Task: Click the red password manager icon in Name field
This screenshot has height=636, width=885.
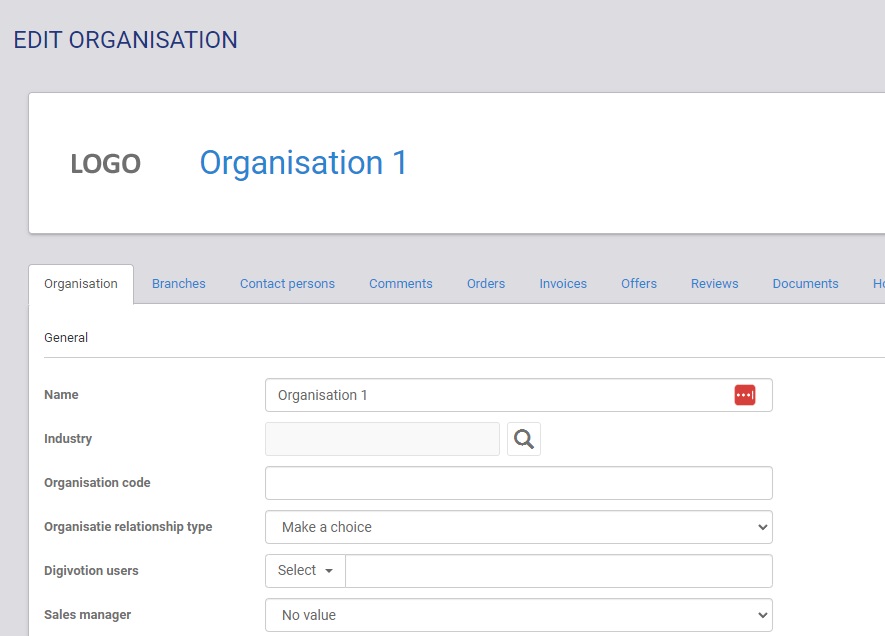Action: [x=744, y=395]
